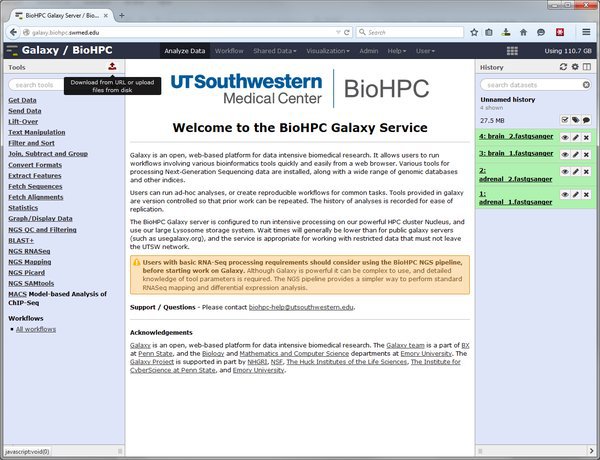Toggle multiple dataset selection checkbox icon

[x=565, y=120]
